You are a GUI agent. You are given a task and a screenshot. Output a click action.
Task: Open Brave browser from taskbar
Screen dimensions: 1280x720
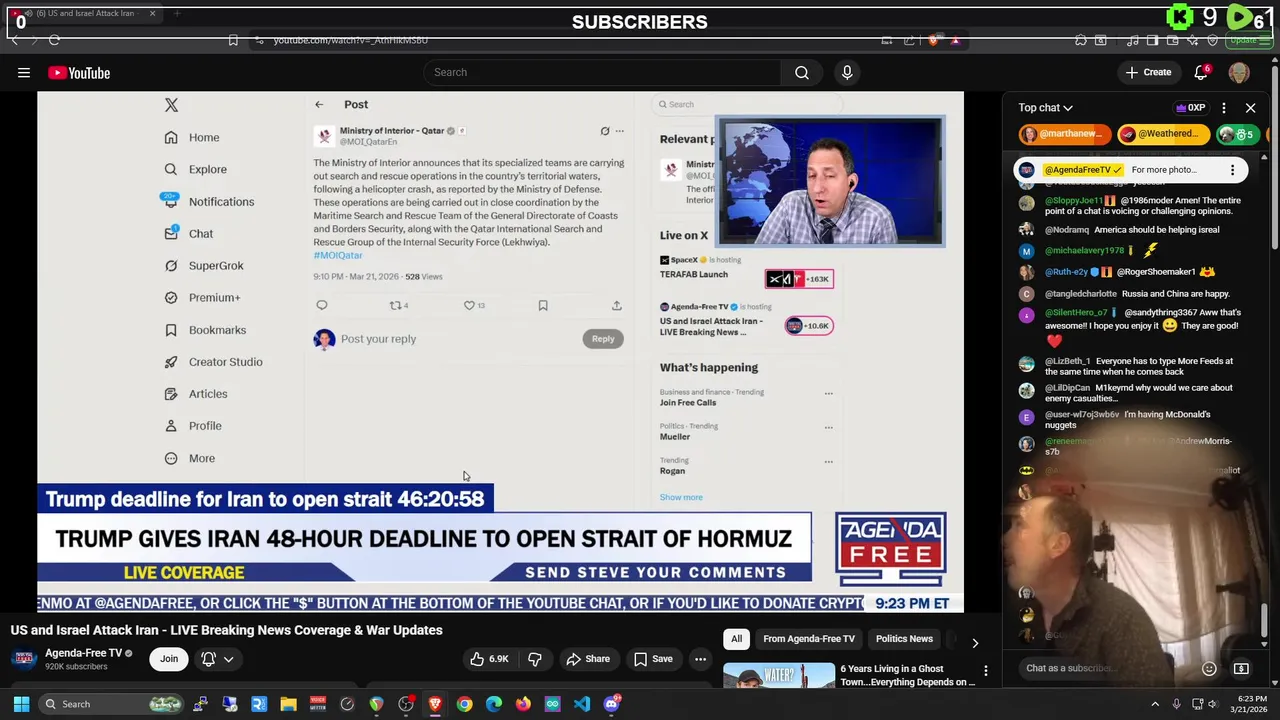435,704
